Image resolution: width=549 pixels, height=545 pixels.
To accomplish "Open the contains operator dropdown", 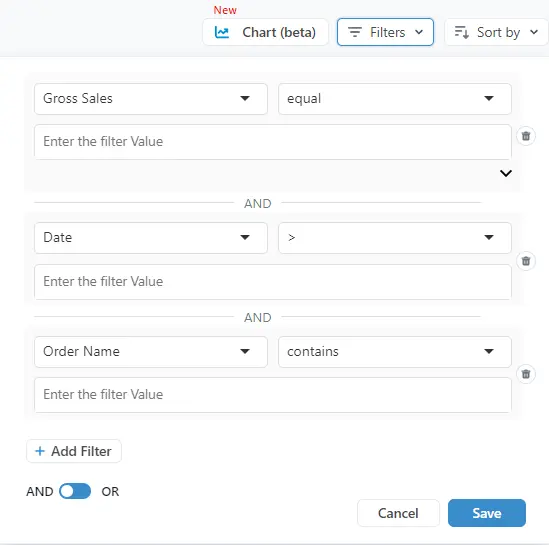I will 395,352.
